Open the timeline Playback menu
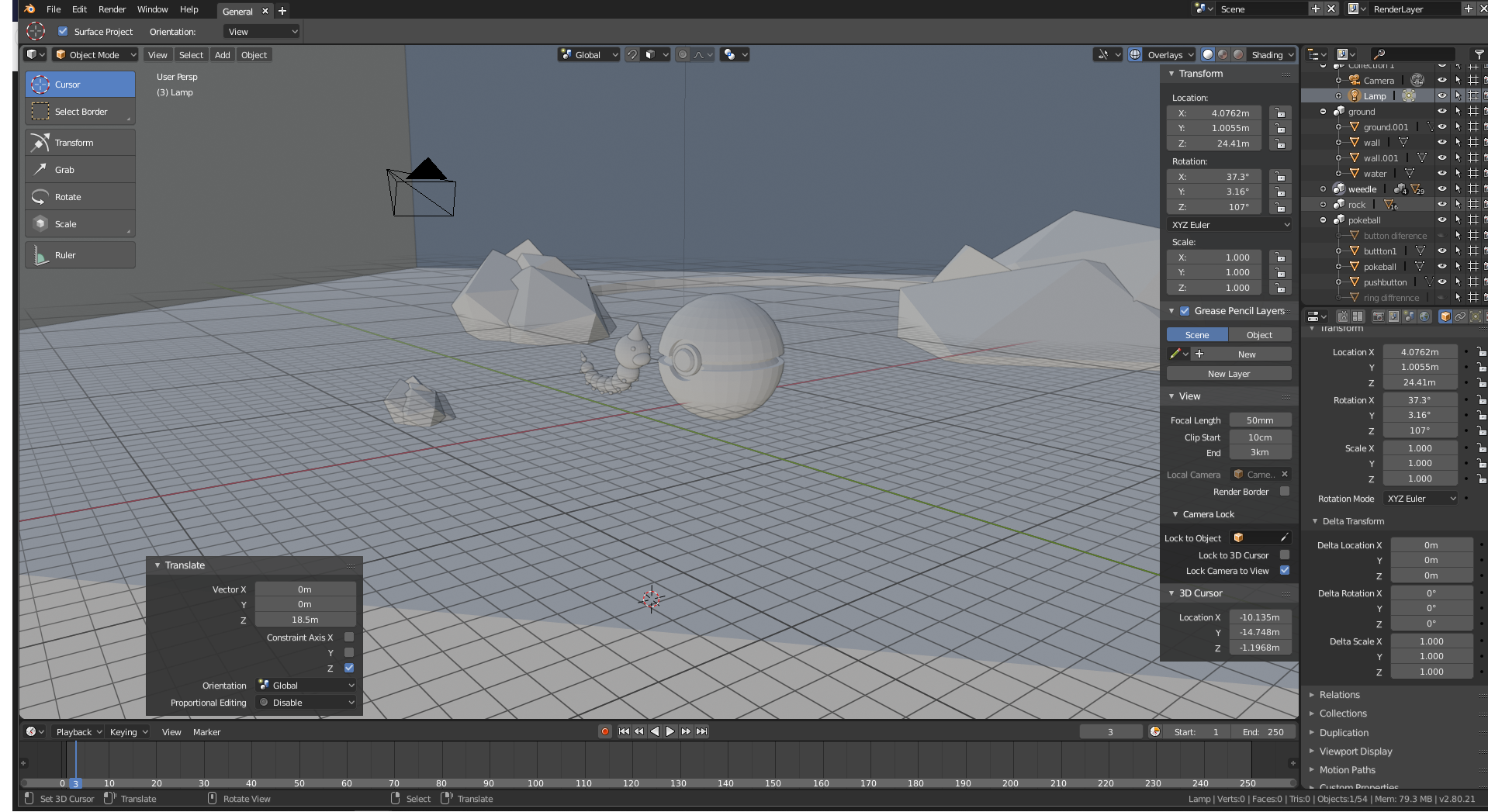Image resolution: width=1488 pixels, height=812 pixels. pos(78,732)
